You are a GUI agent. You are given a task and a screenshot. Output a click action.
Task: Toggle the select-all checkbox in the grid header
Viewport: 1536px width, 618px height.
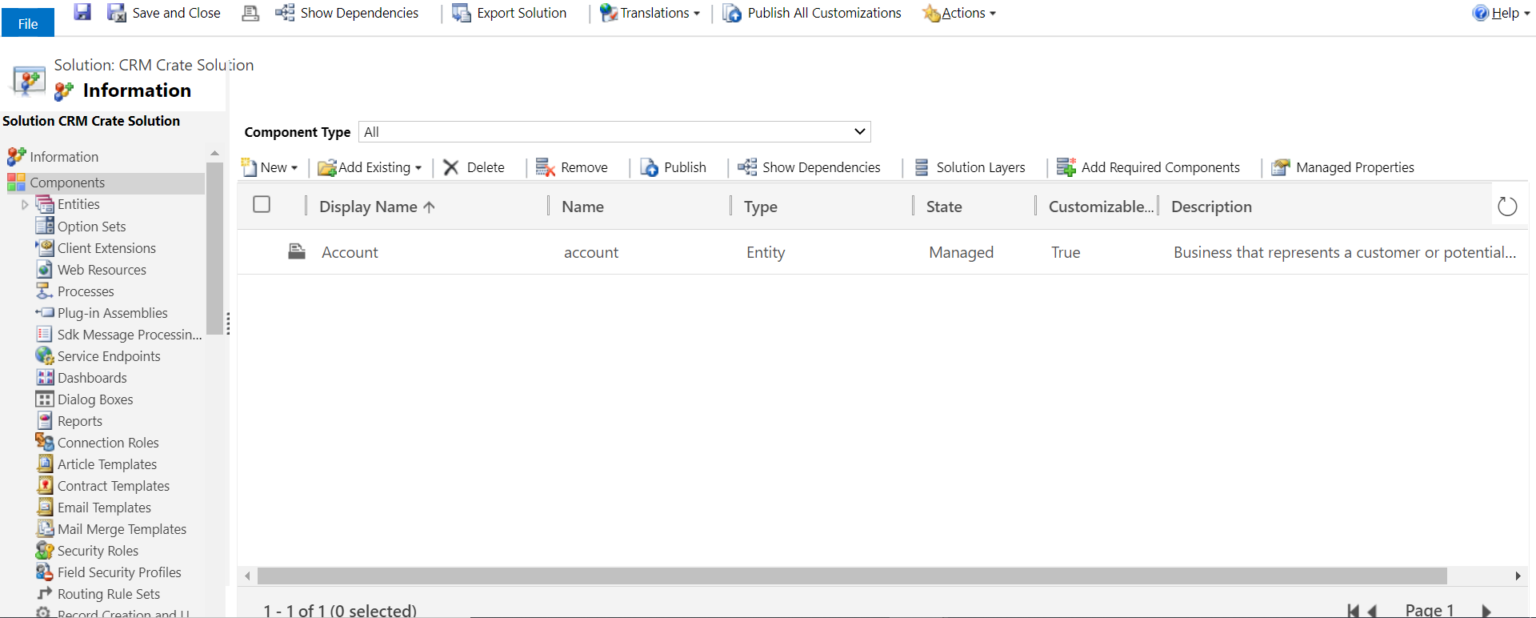click(x=262, y=204)
